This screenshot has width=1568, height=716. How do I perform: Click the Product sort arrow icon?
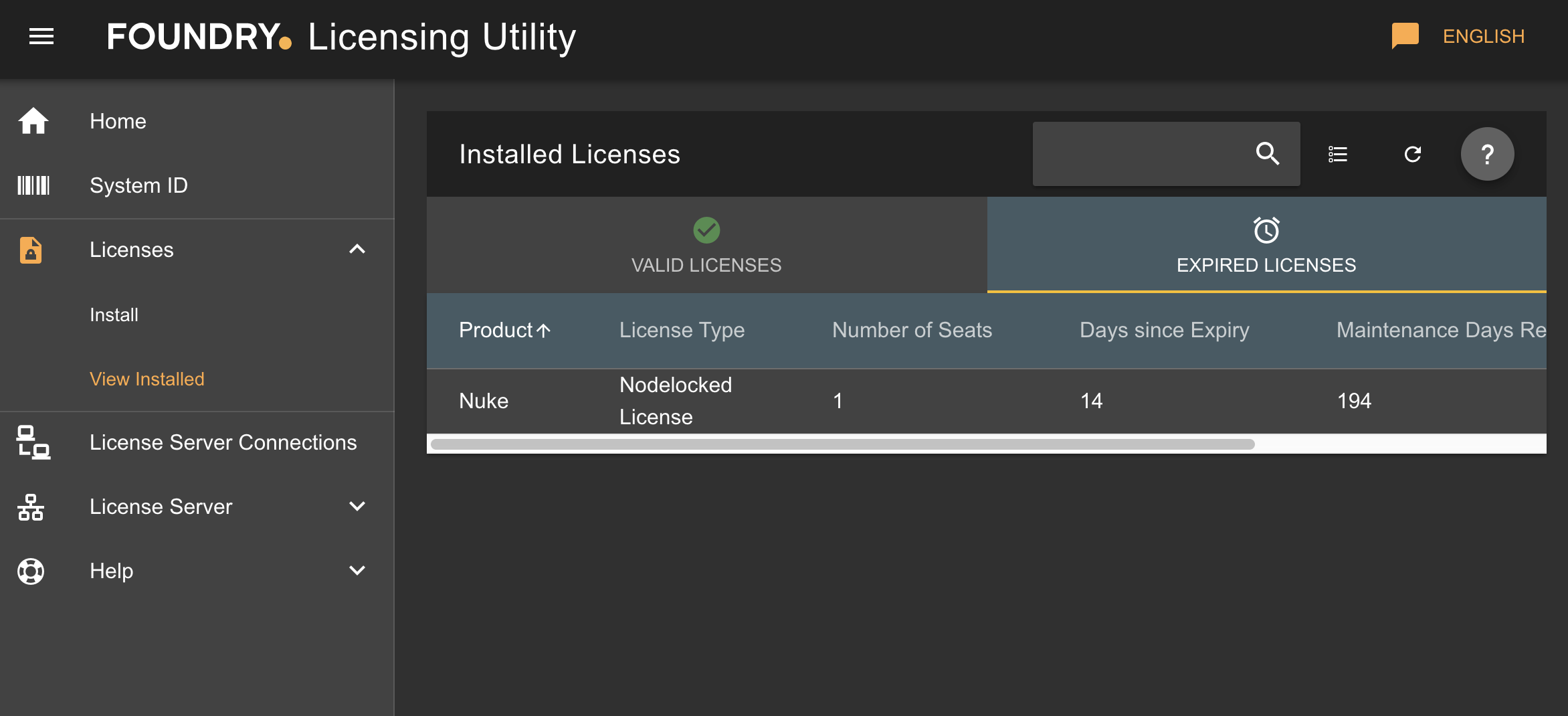543,330
